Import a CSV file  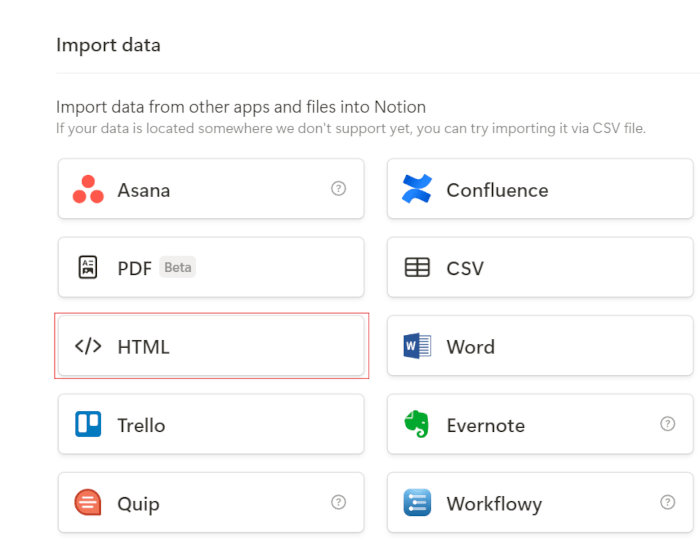[x=540, y=267]
